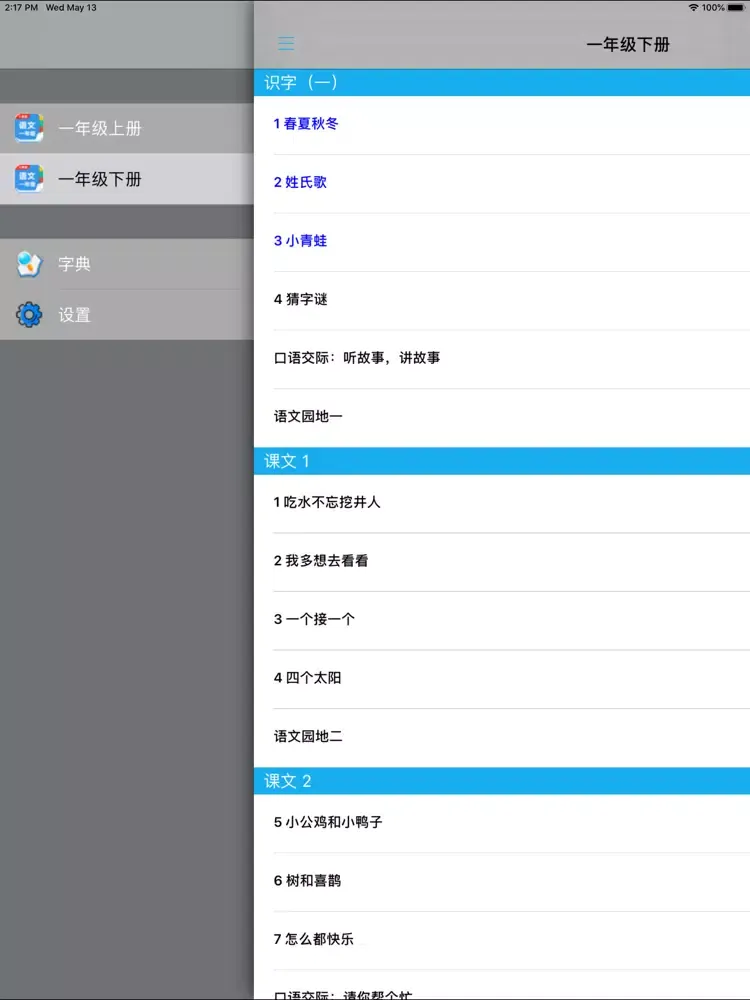Open 设置 from the sidebar
The width and height of the screenshot is (750, 1000).
point(127,314)
